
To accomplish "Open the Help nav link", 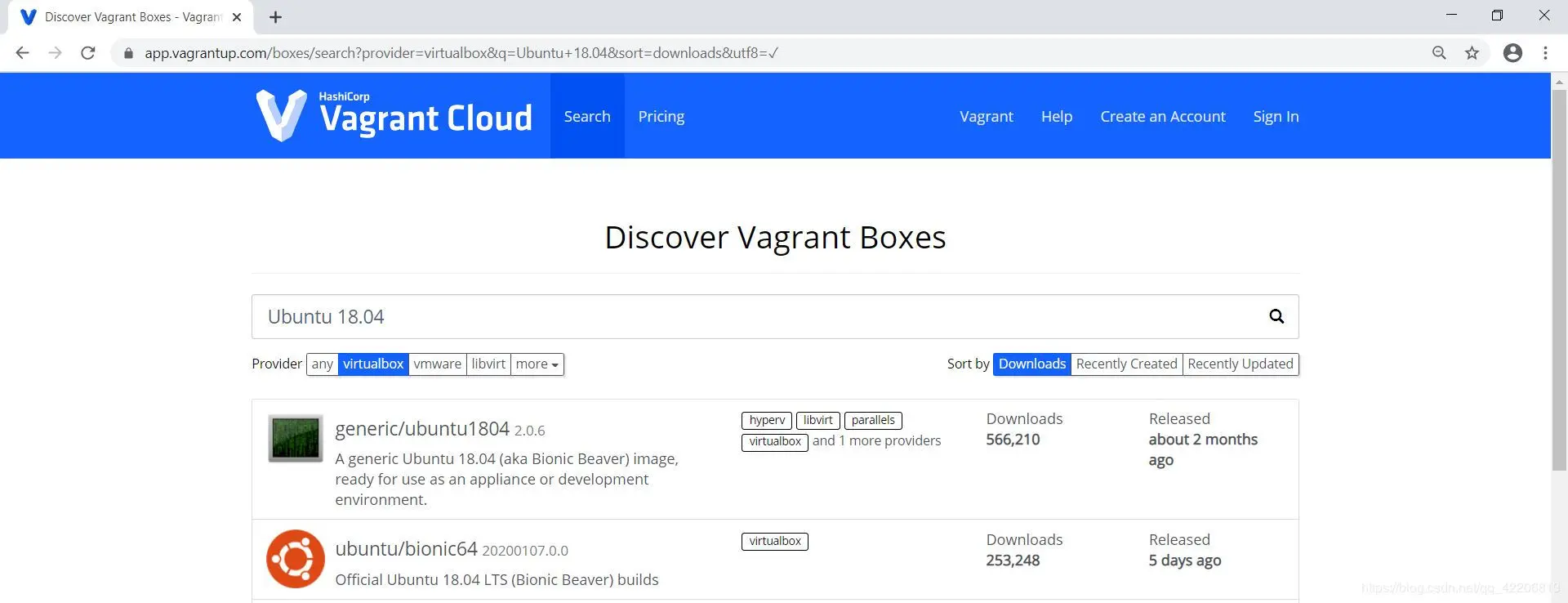I will click(x=1057, y=116).
